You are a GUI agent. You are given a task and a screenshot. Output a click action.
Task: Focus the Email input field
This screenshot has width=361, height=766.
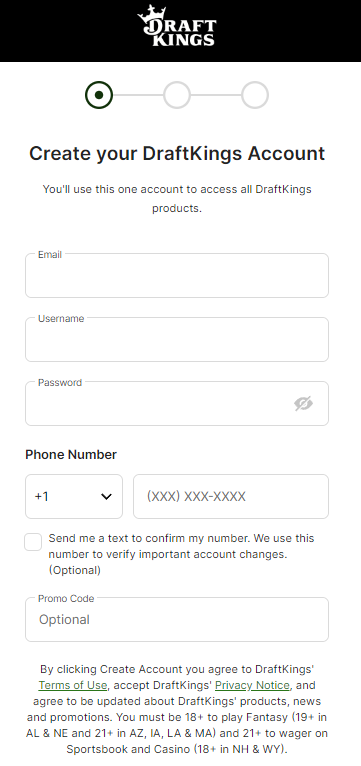coord(177,276)
